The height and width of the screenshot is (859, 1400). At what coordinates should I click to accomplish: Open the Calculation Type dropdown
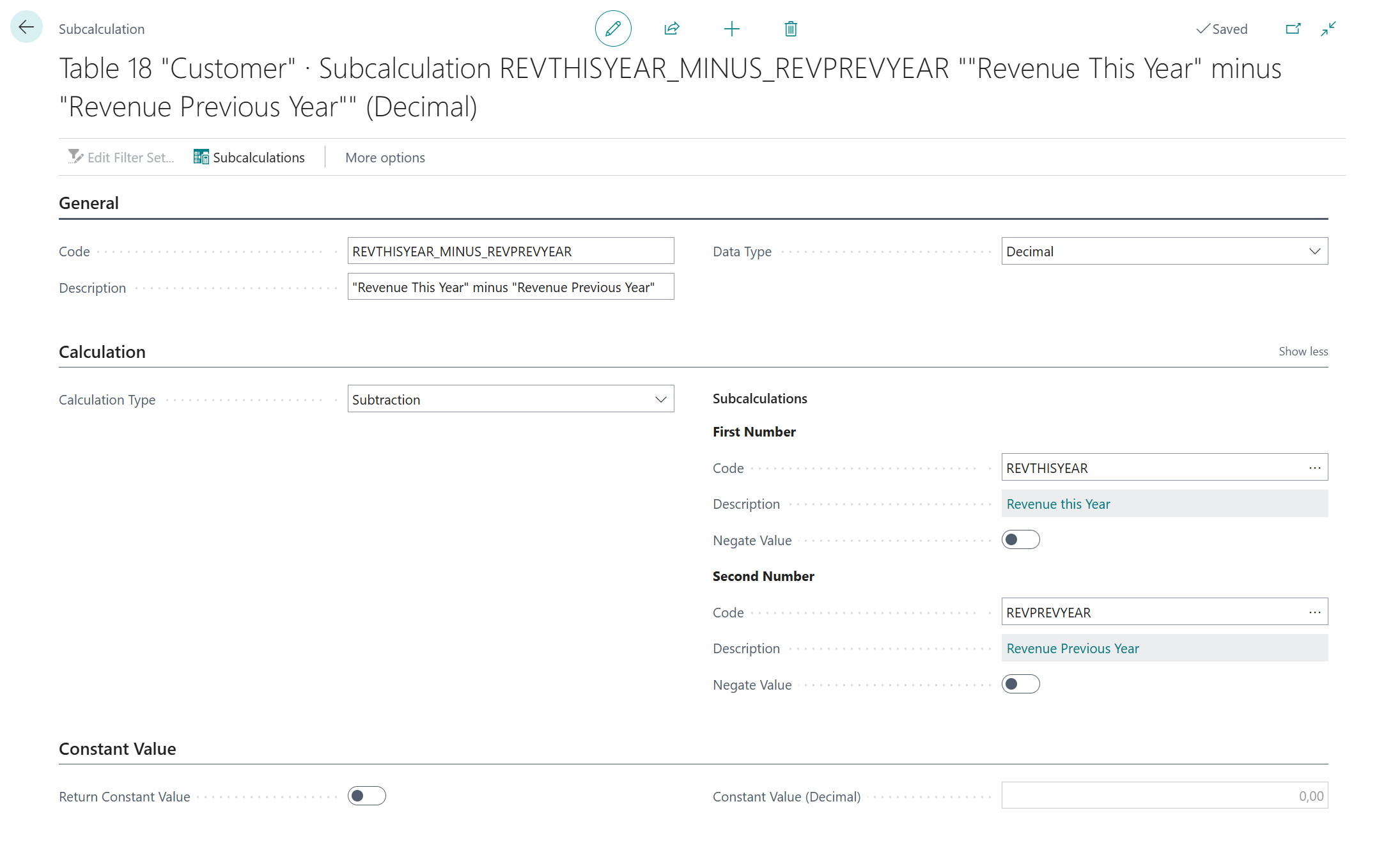(x=510, y=399)
